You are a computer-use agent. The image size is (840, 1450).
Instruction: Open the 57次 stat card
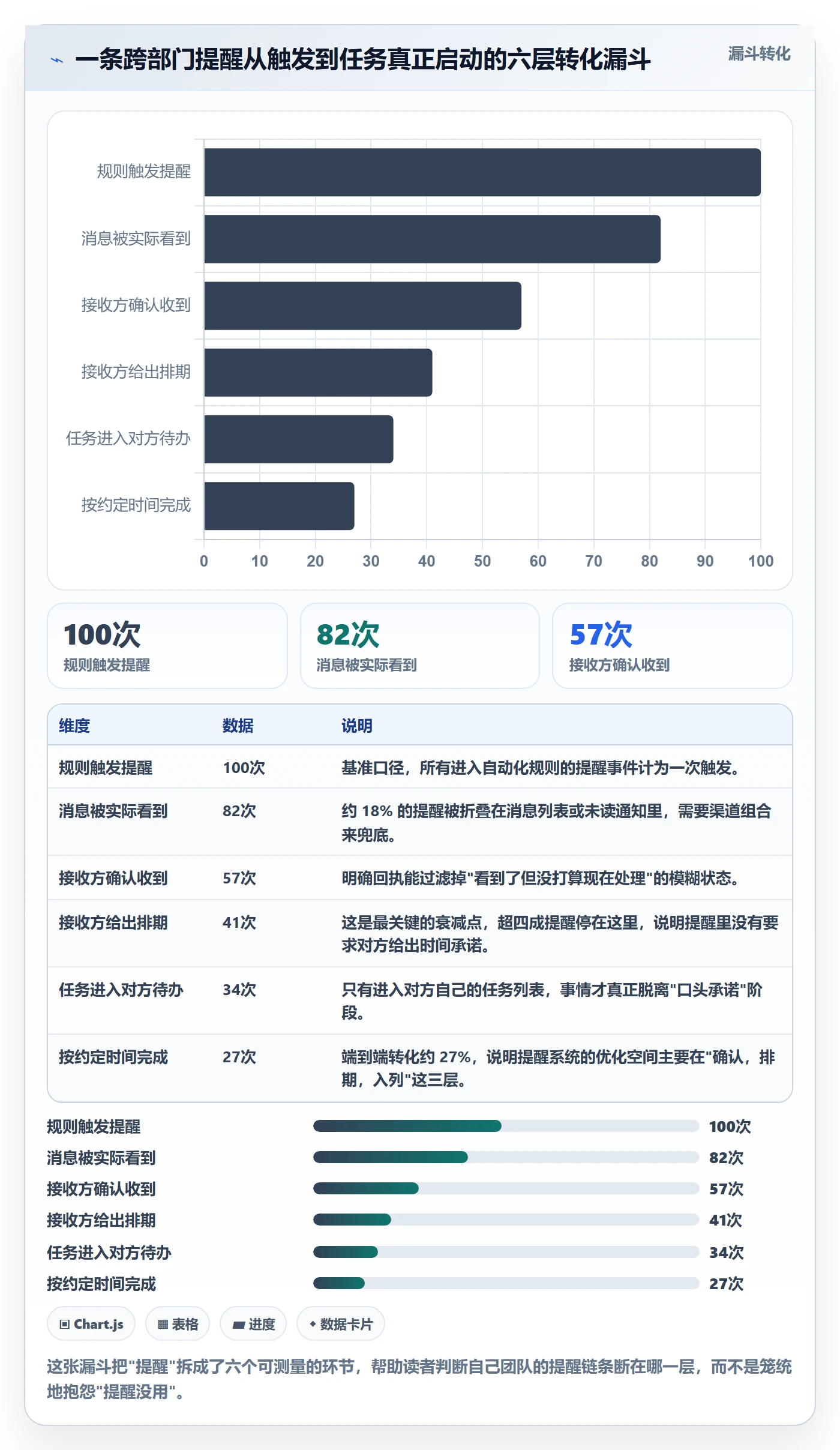pyautogui.click(x=673, y=646)
